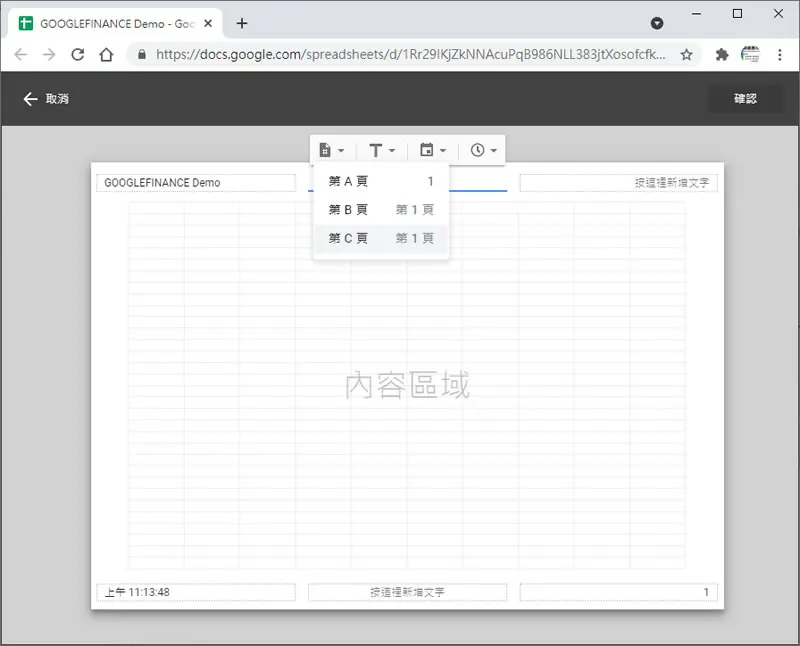This screenshot has height=646, width=800.
Task: Expand the dropdown arrow beside the T icon
Action: click(x=392, y=151)
